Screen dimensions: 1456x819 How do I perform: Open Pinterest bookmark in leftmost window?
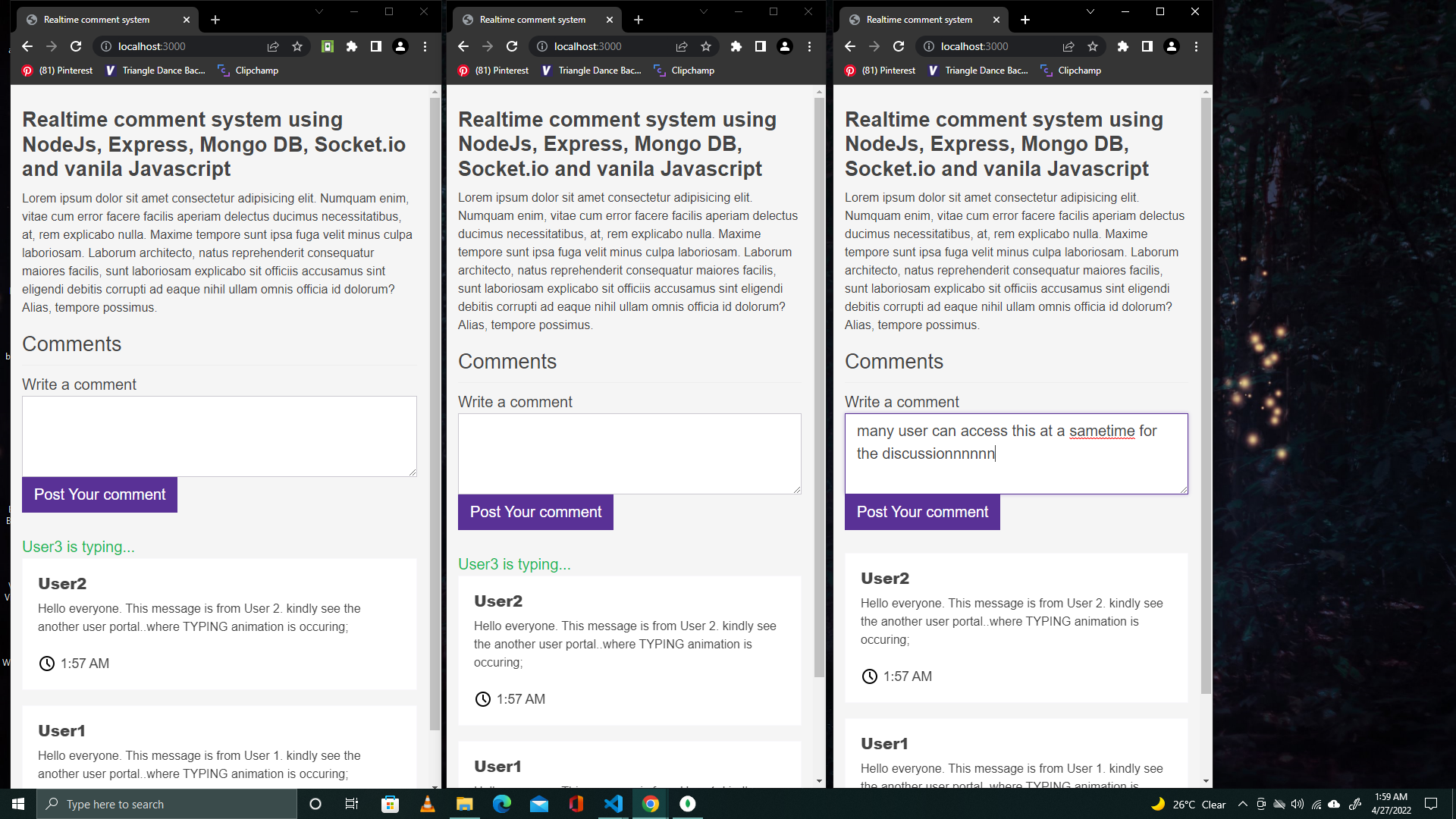click(58, 71)
